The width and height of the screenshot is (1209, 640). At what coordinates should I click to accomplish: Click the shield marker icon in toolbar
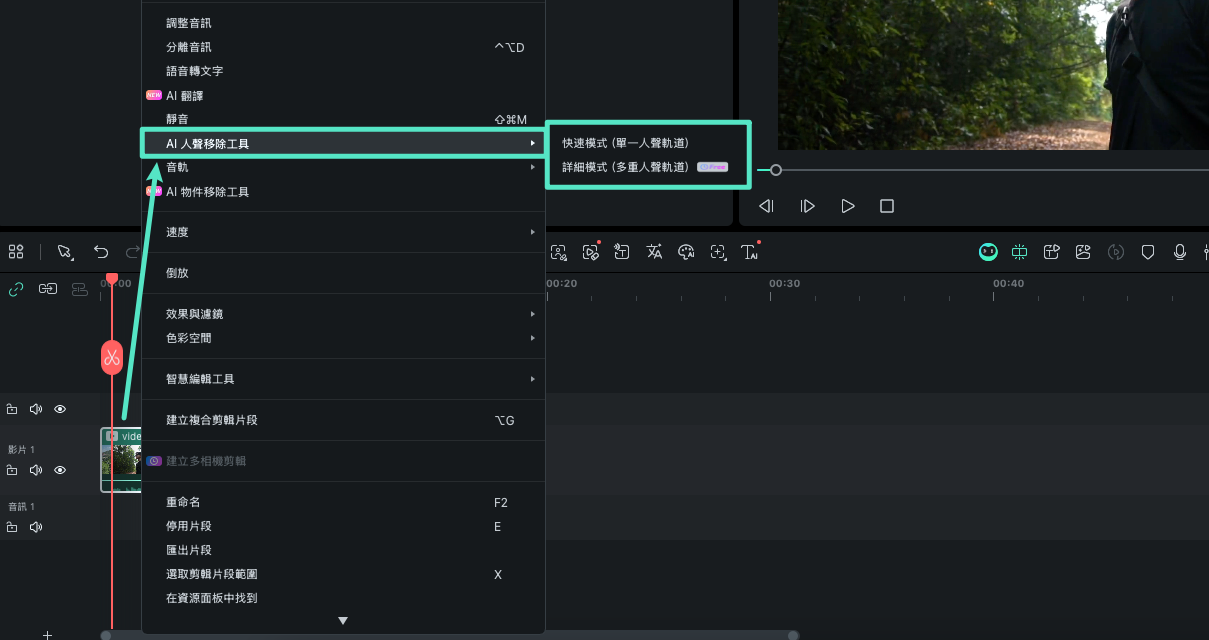[1148, 252]
